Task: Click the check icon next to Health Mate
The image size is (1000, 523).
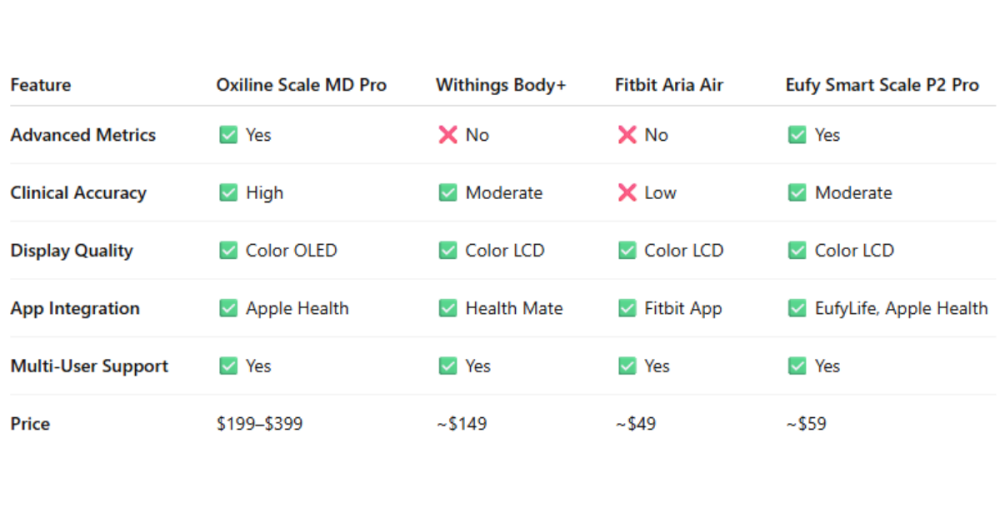Action: 448,308
